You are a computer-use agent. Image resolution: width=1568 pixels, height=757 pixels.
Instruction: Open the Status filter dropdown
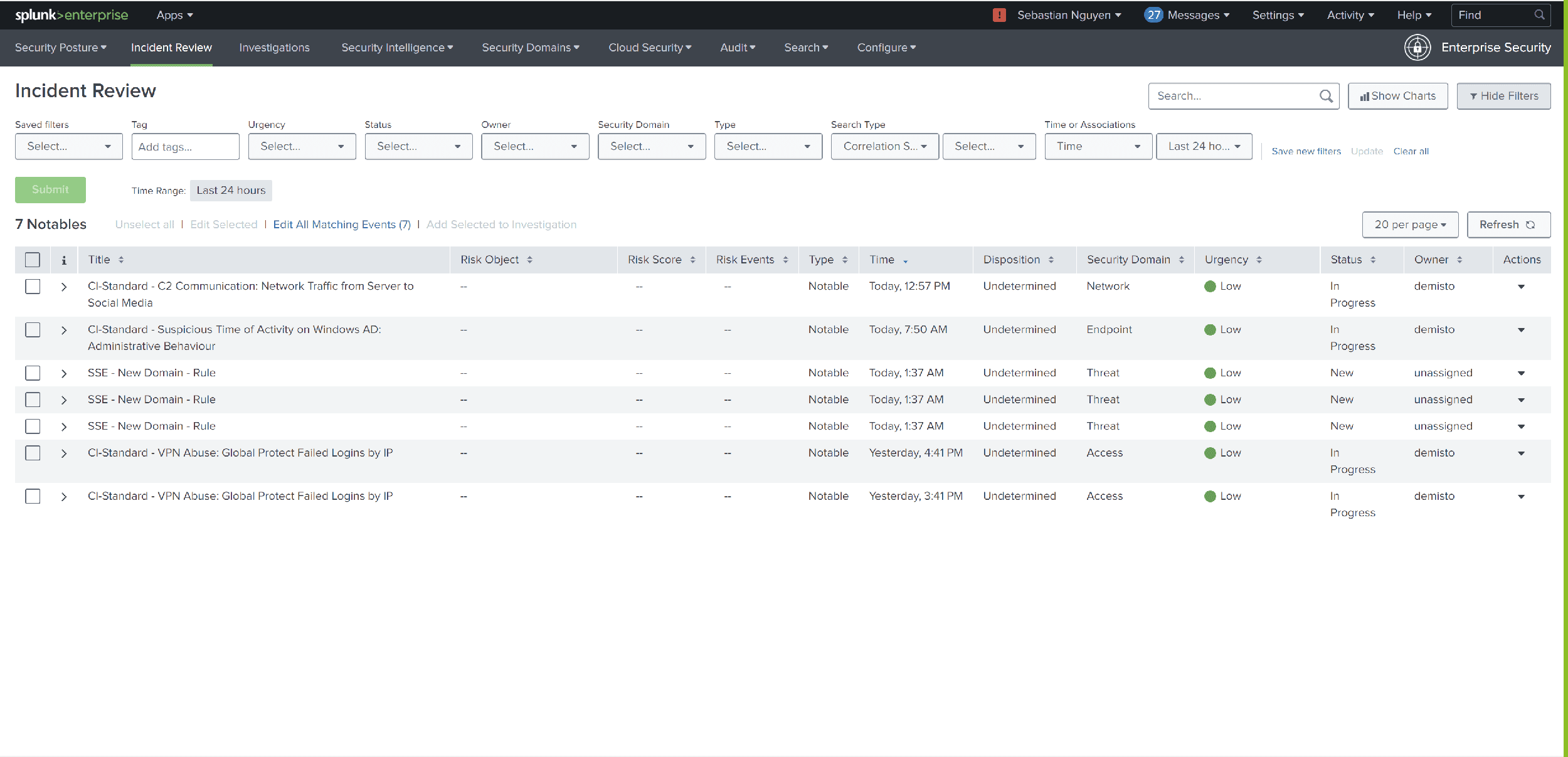click(x=418, y=146)
